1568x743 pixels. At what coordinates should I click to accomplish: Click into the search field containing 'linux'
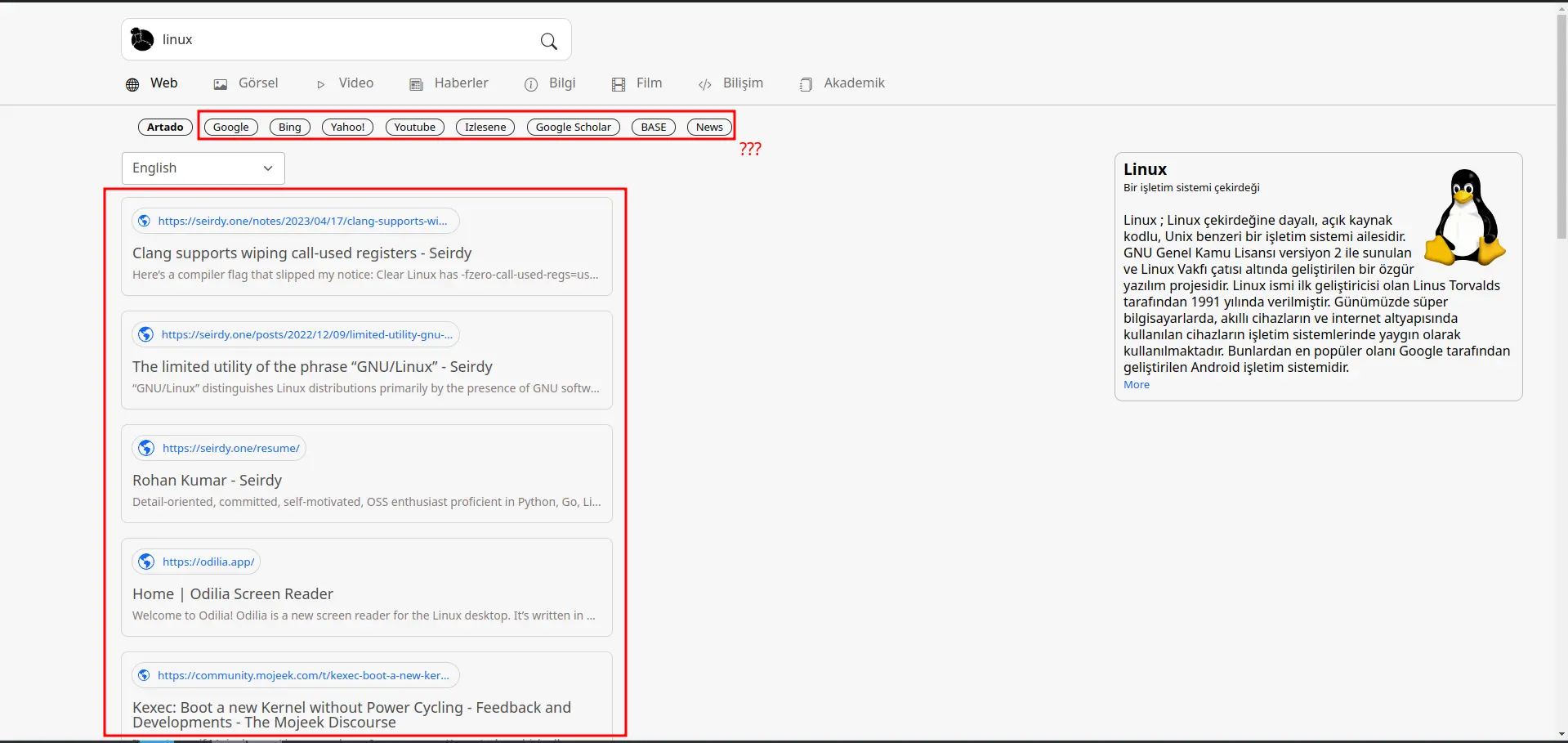[x=346, y=39]
